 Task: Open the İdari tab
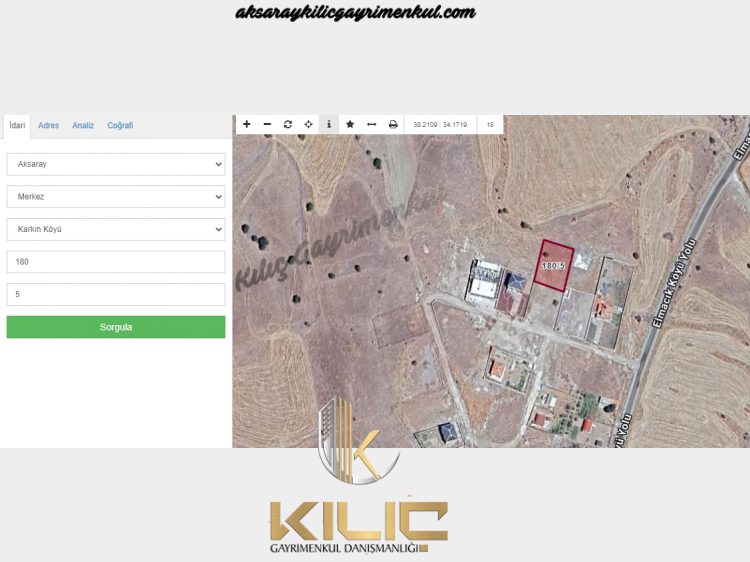[x=17, y=125]
